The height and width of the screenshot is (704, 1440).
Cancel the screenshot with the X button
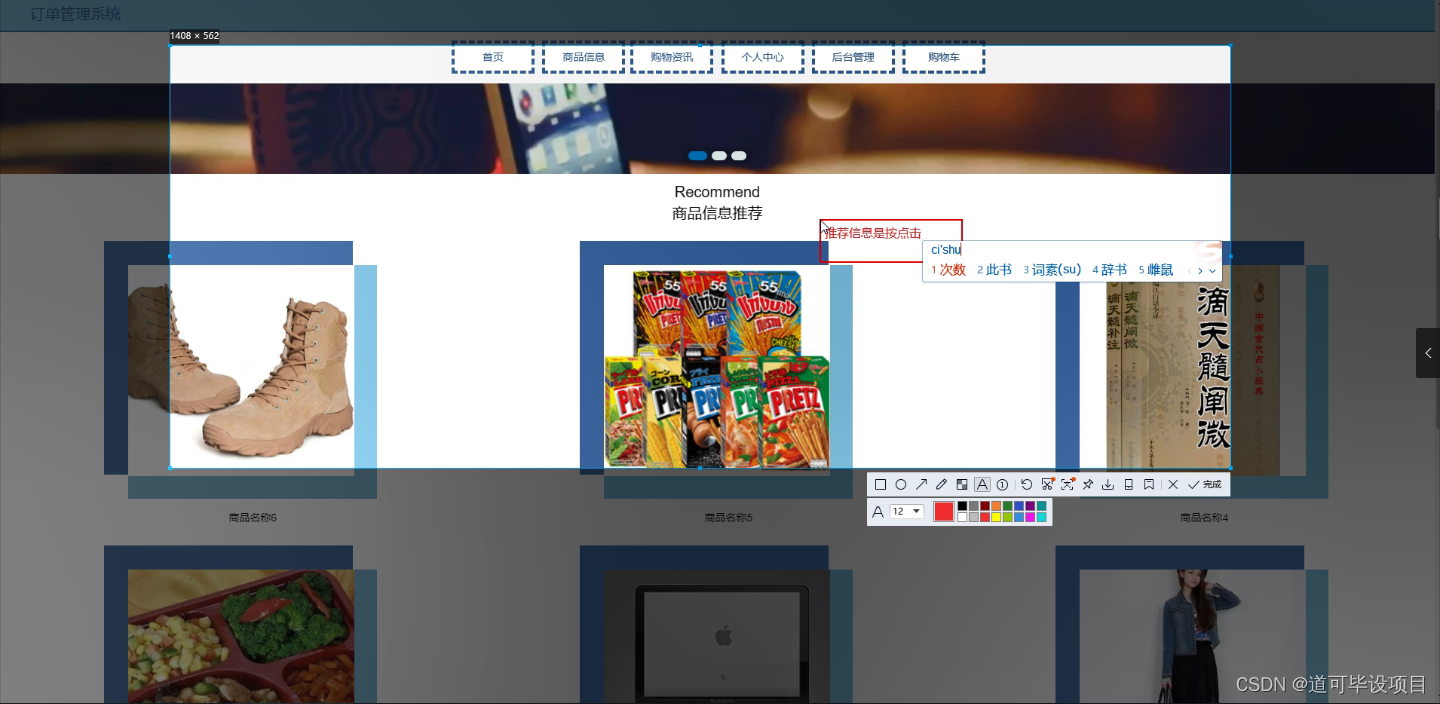click(1173, 484)
